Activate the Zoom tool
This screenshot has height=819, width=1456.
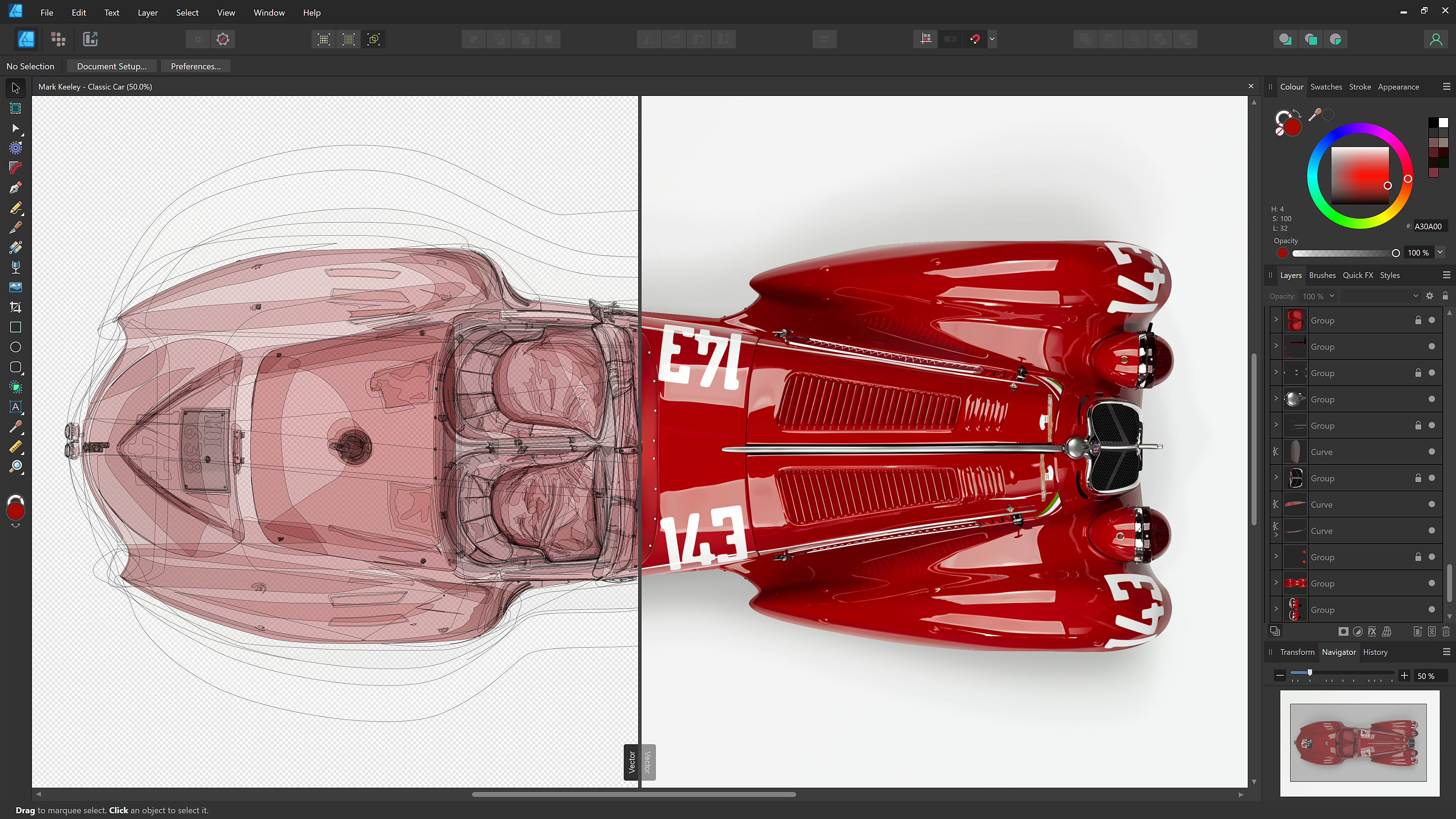(x=15, y=466)
